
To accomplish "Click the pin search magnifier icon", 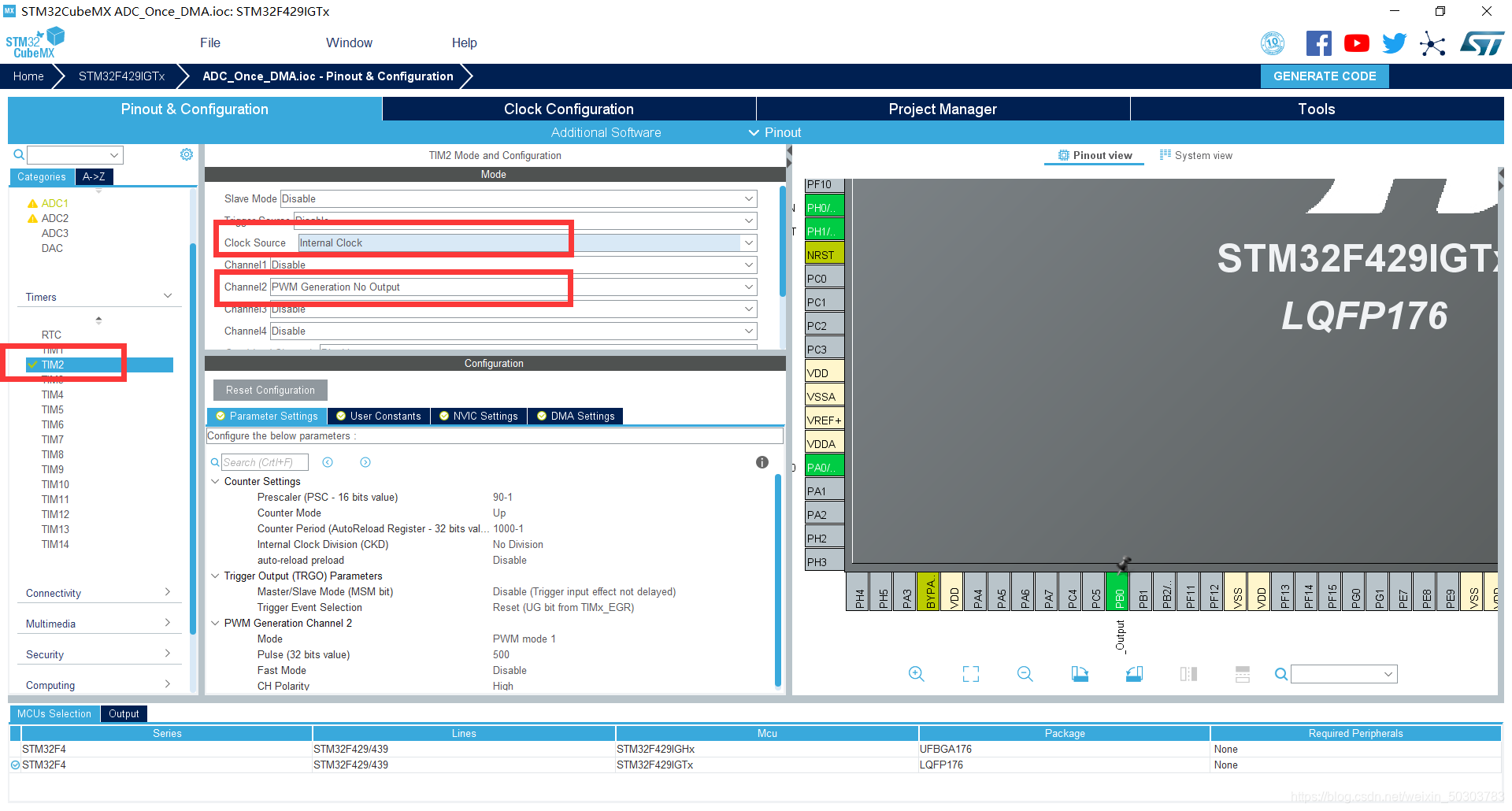I will point(1281,674).
